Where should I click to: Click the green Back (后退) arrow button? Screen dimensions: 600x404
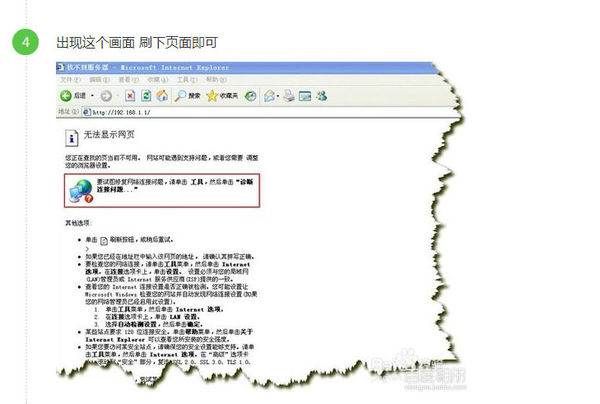coord(66,96)
